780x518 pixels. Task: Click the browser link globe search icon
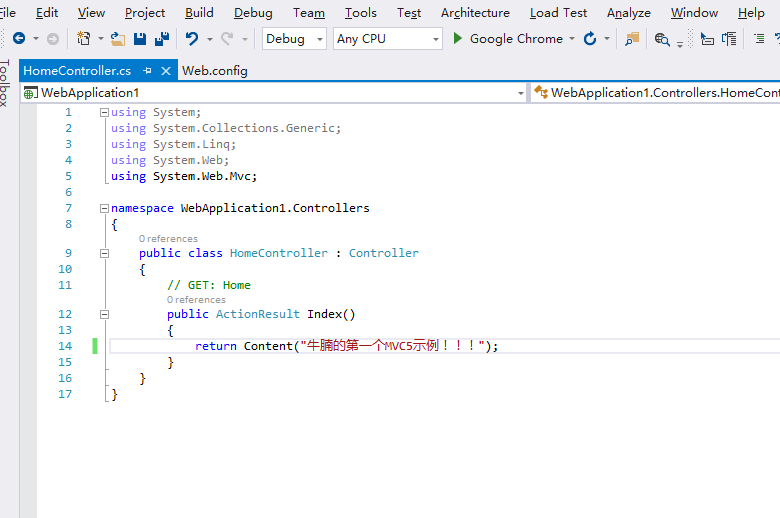[662, 39]
